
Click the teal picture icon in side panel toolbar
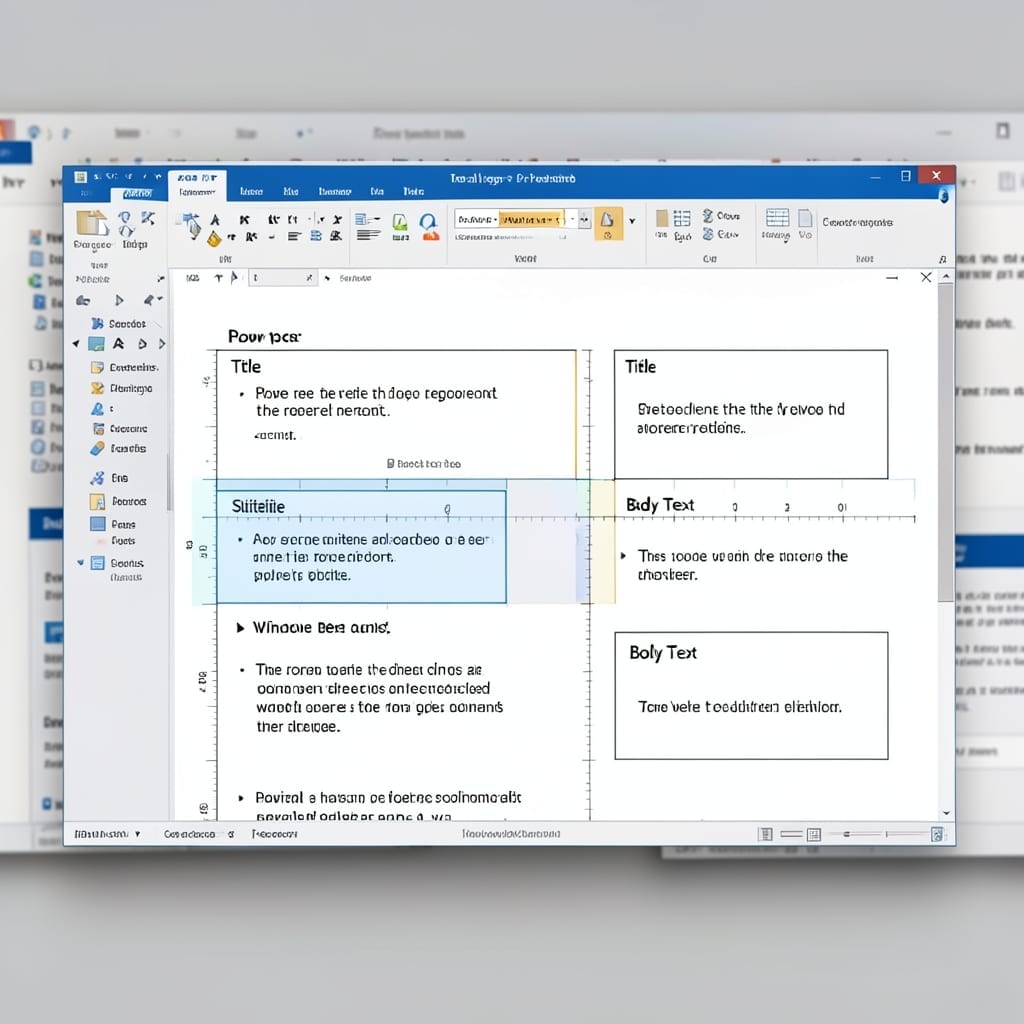pyautogui.click(x=96, y=344)
